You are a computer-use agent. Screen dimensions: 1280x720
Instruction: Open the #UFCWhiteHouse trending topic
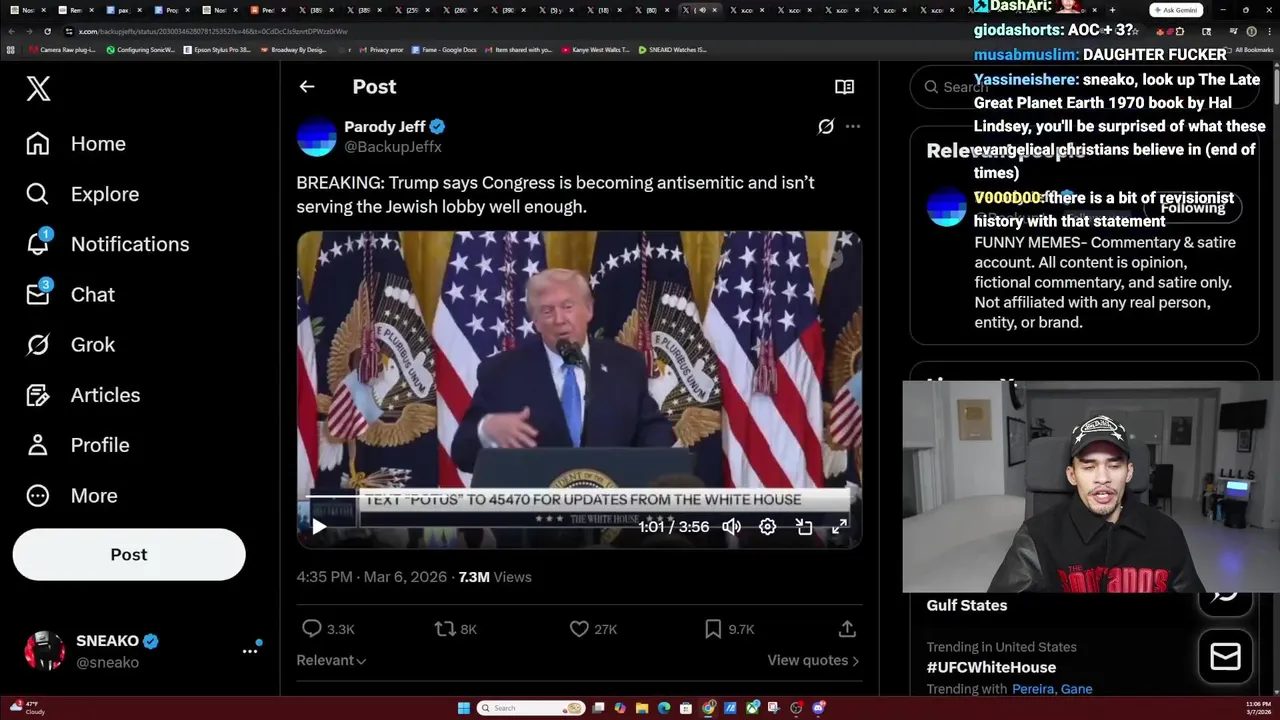(x=991, y=667)
